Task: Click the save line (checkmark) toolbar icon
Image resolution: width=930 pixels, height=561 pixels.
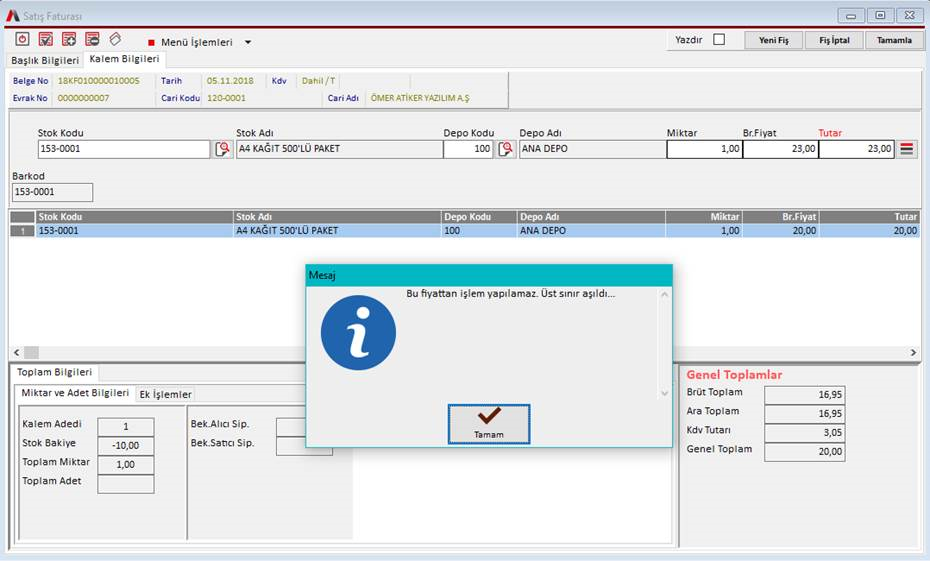Action: [46, 39]
